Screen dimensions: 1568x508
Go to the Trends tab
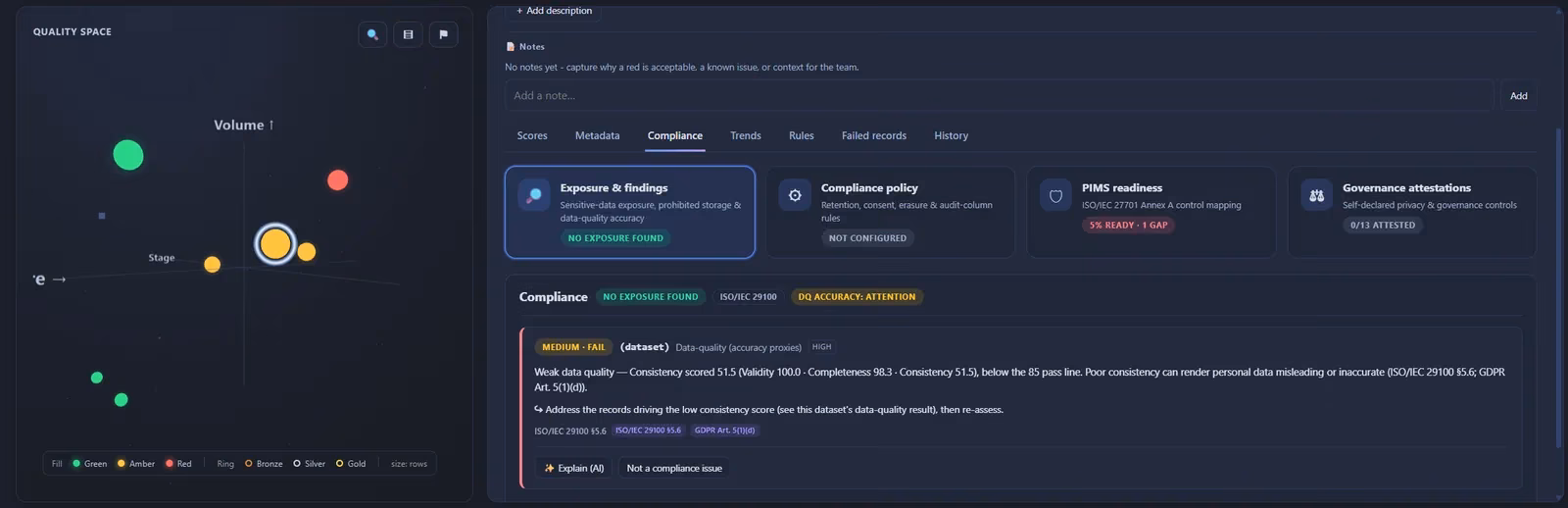746,135
